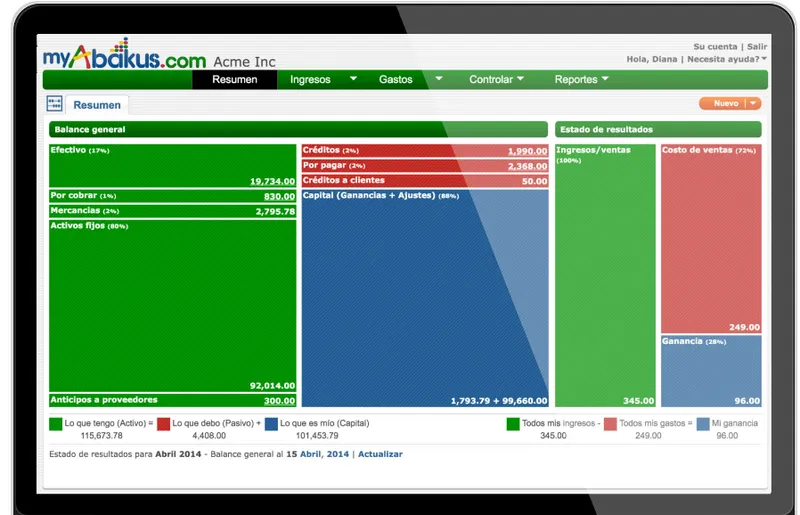Image resolution: width=800 pixels, height=515 pixels.
Task: Click Capital amount 1,793.79 + 99,660.00
Action: coord(499,401)
